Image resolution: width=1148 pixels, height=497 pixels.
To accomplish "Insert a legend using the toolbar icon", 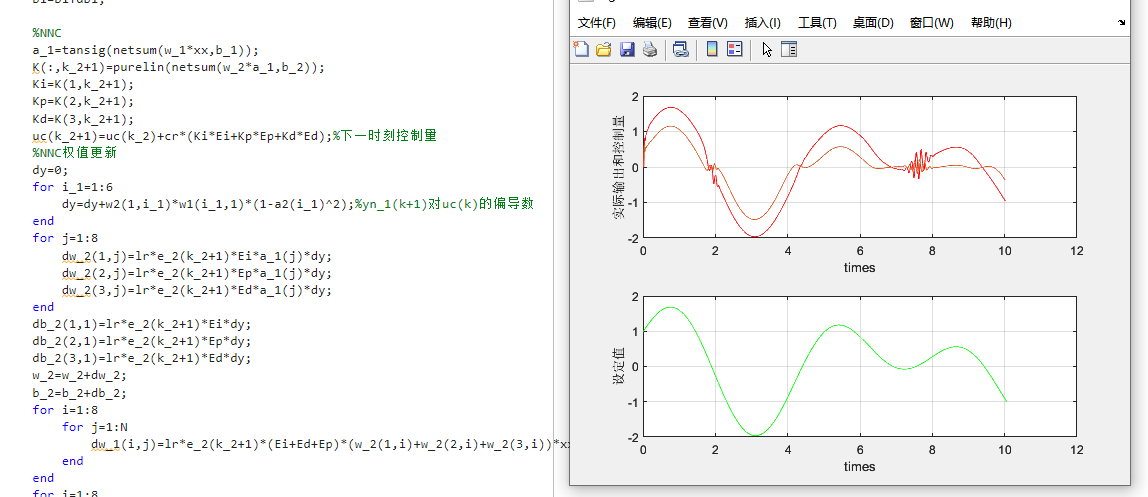I will point(734,49).
